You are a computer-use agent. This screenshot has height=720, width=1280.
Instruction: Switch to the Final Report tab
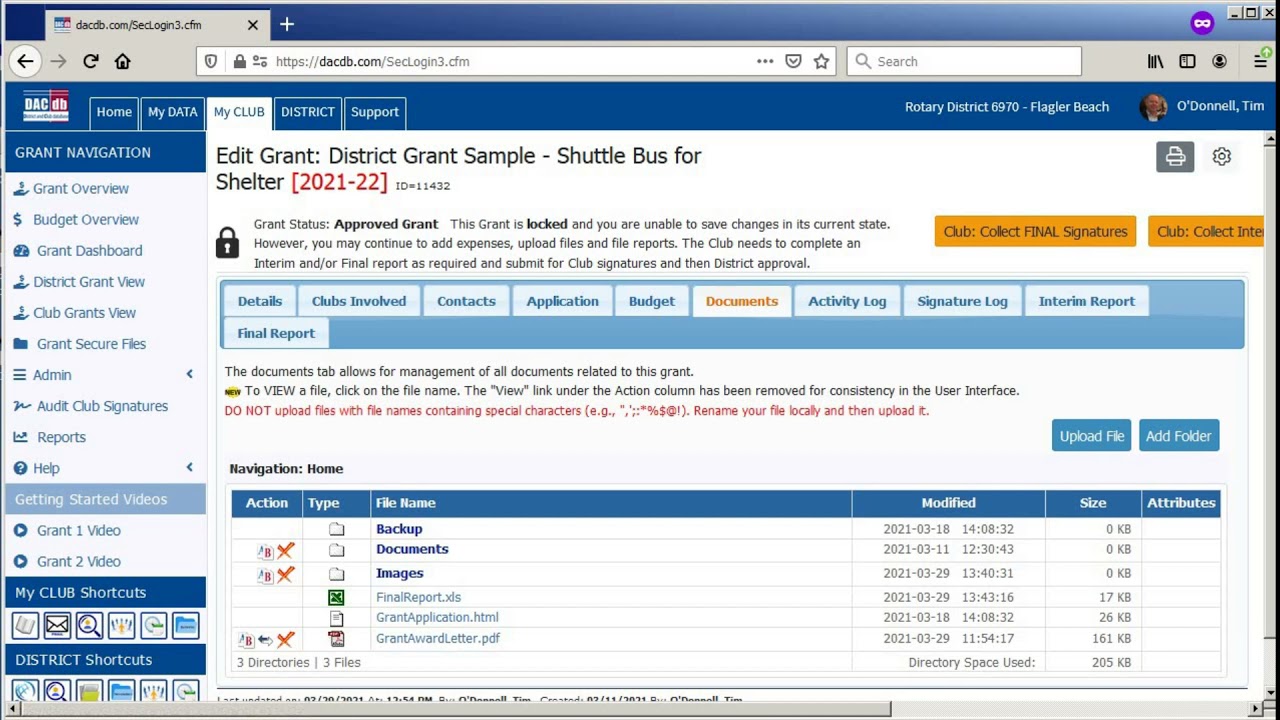point(276,333)
